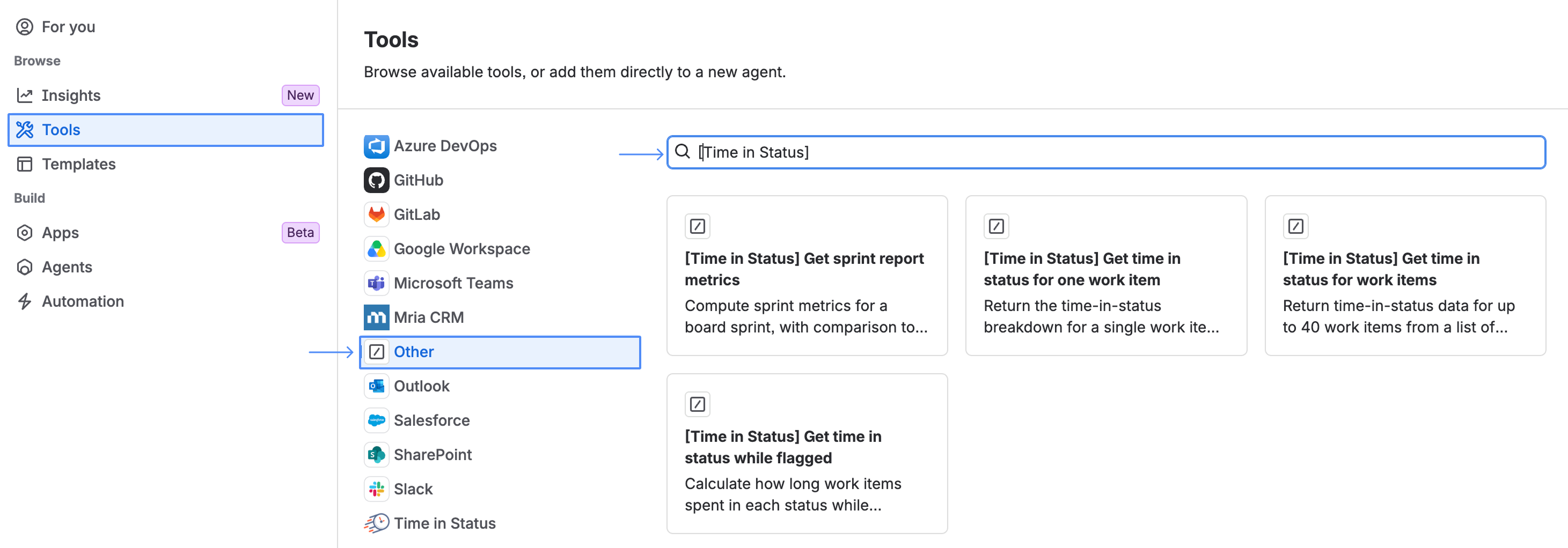1568x548 pixels.
Task: Click the Azure DevOps icon
Action: [x=376, y=146]
